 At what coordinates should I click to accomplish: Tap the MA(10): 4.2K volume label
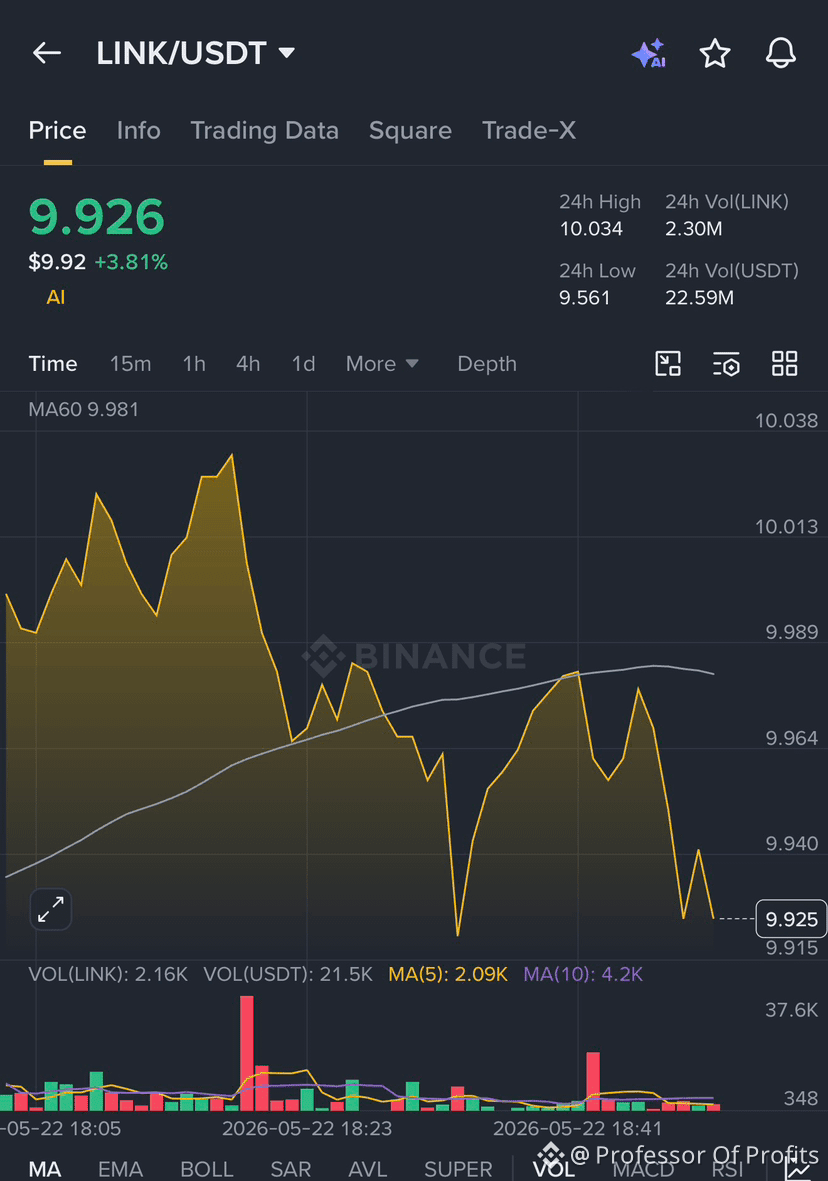pyautogui.click(x=583, y=975)
